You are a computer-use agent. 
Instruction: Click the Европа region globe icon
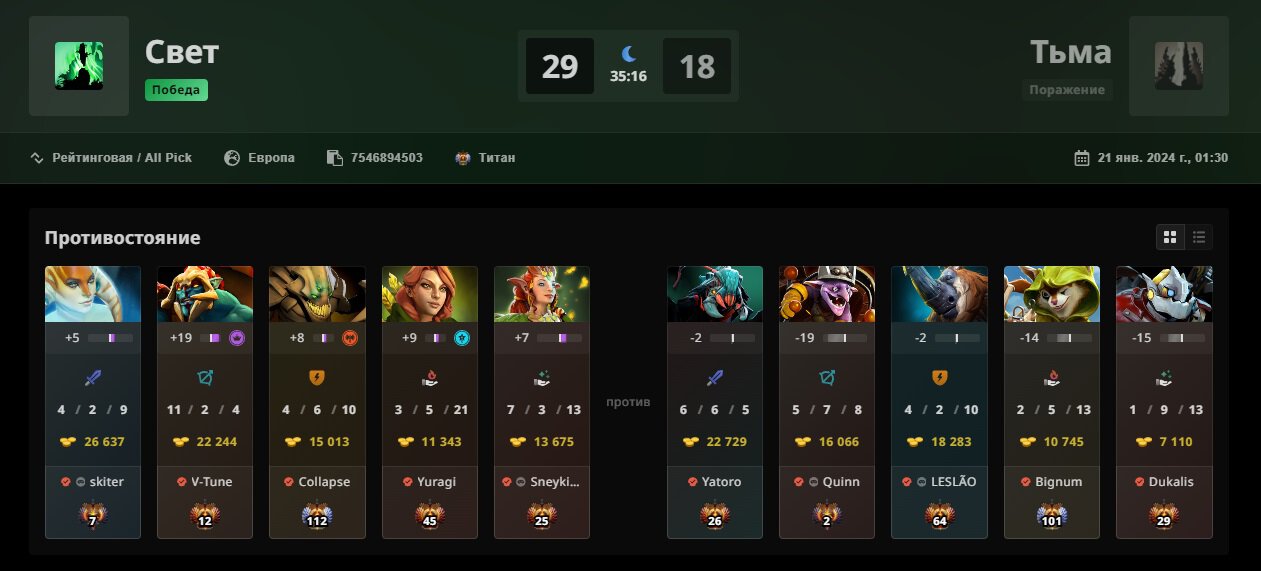(x=232, y=158)
